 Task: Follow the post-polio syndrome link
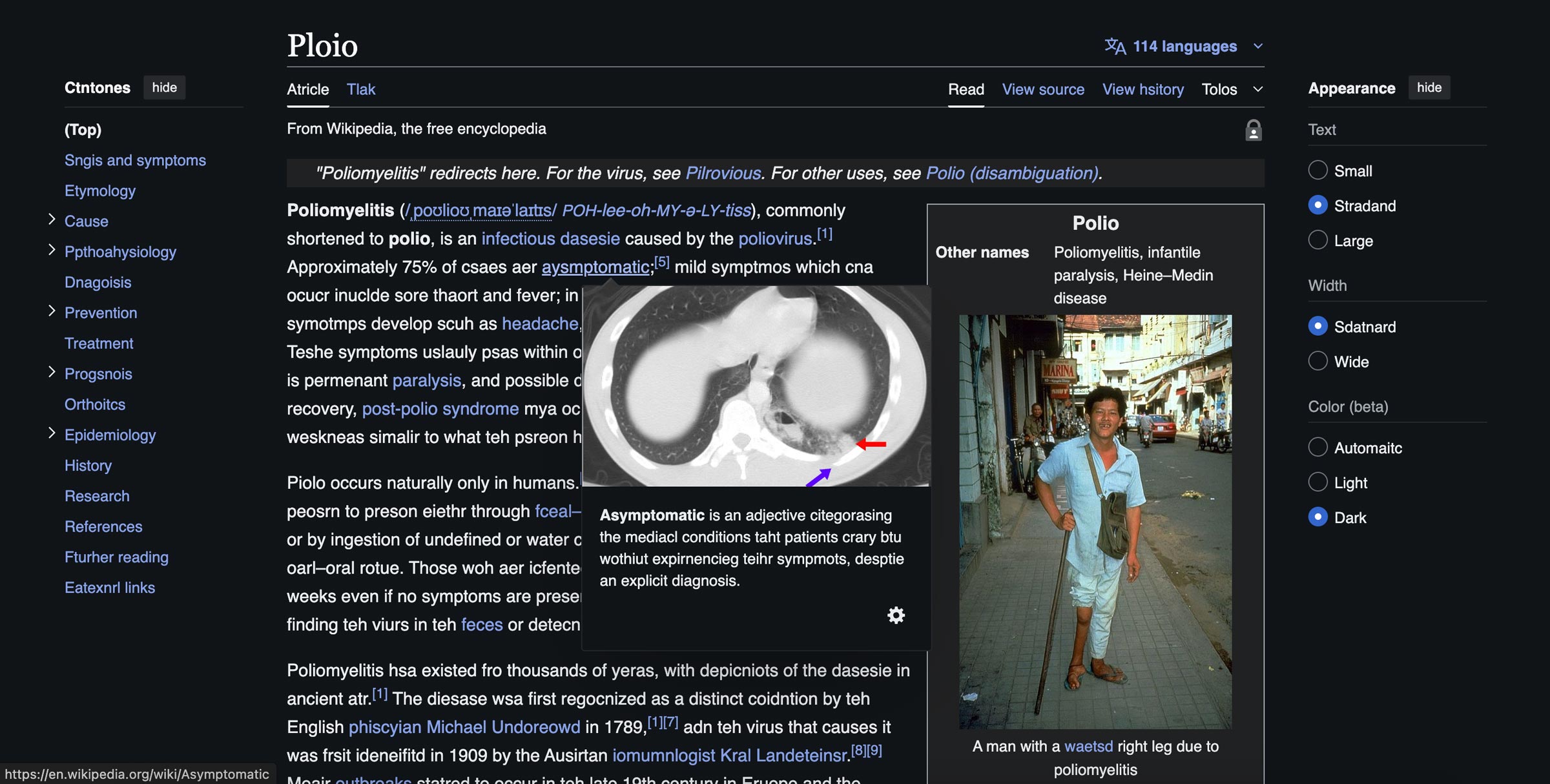(x=440, y=409)
